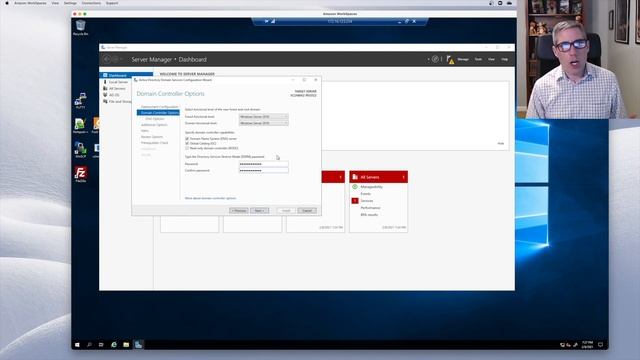Click the Confirm password field
640x360 pixels.
point(263,170)
